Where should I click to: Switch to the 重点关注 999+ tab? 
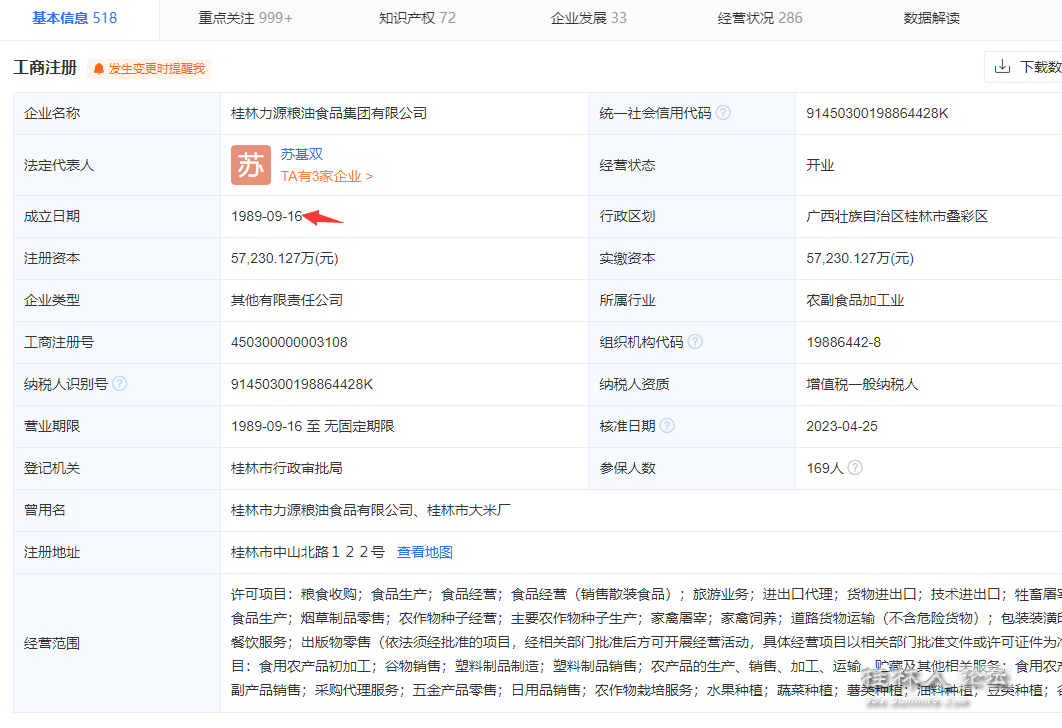(245, 18)
